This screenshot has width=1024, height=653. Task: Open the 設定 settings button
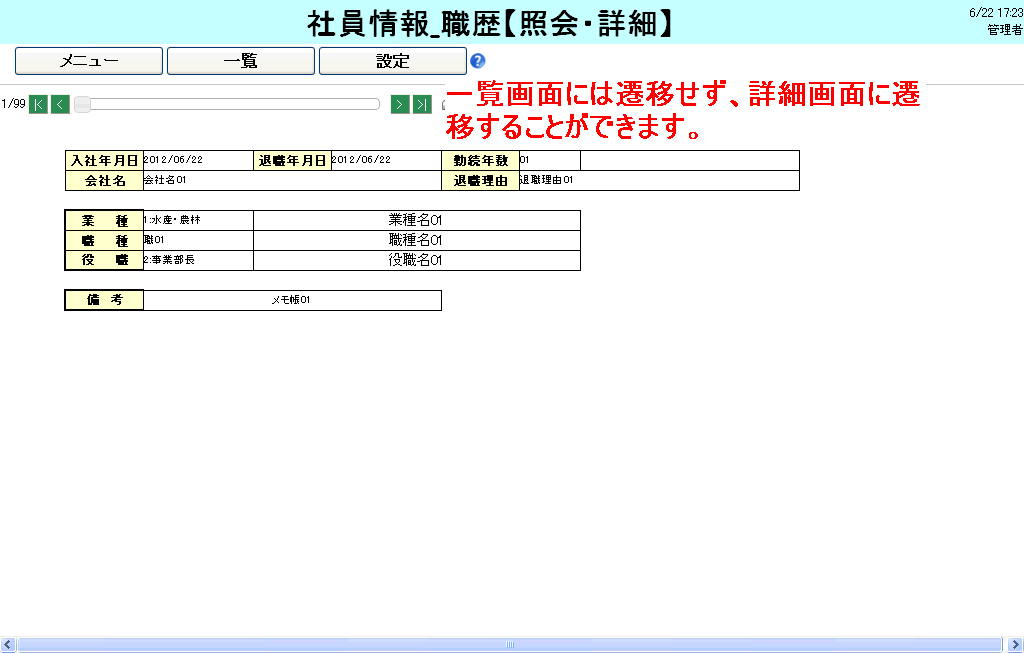tap(393, 61)
